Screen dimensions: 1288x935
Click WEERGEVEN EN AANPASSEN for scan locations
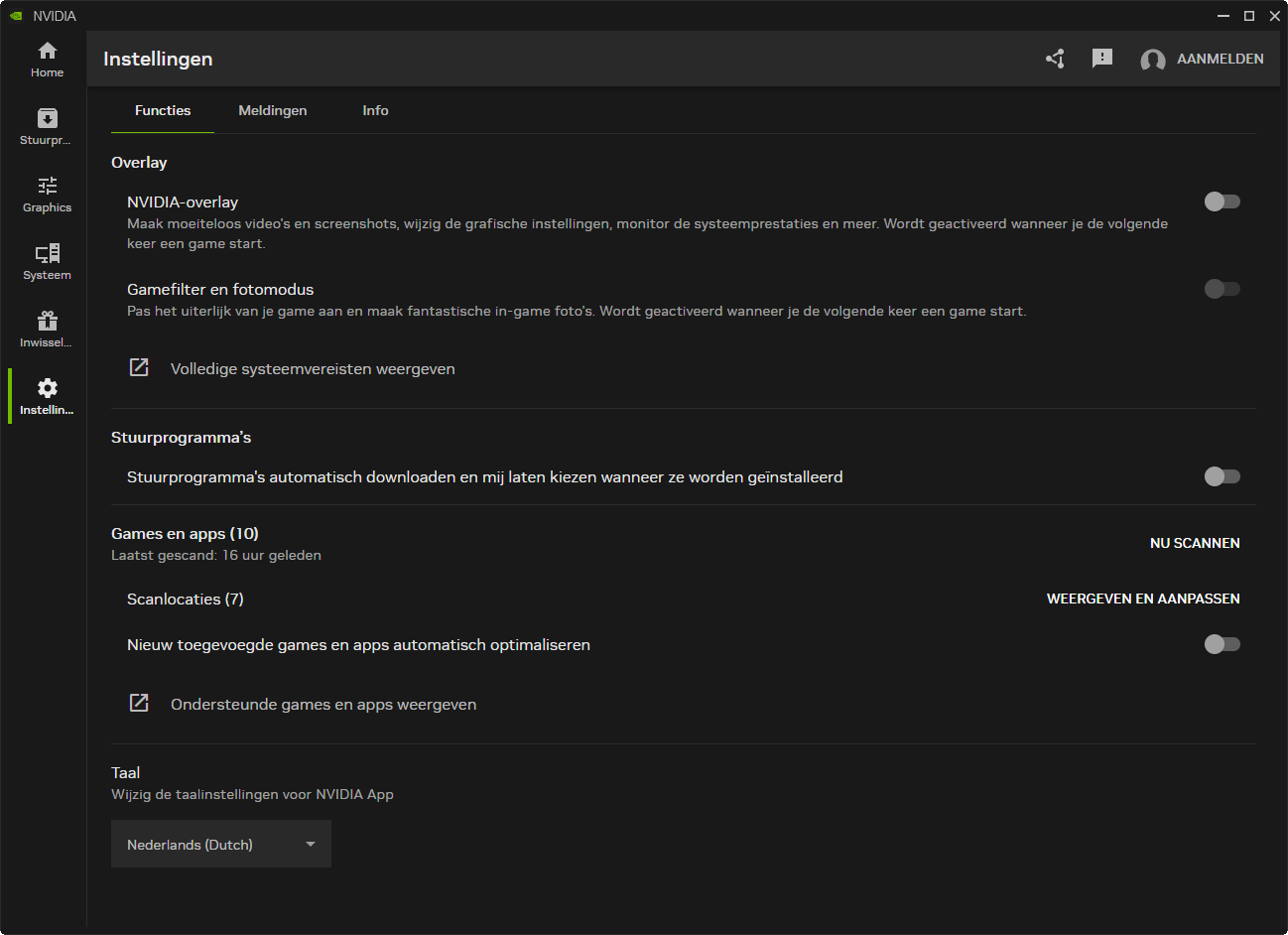(x=1143, y=599)
